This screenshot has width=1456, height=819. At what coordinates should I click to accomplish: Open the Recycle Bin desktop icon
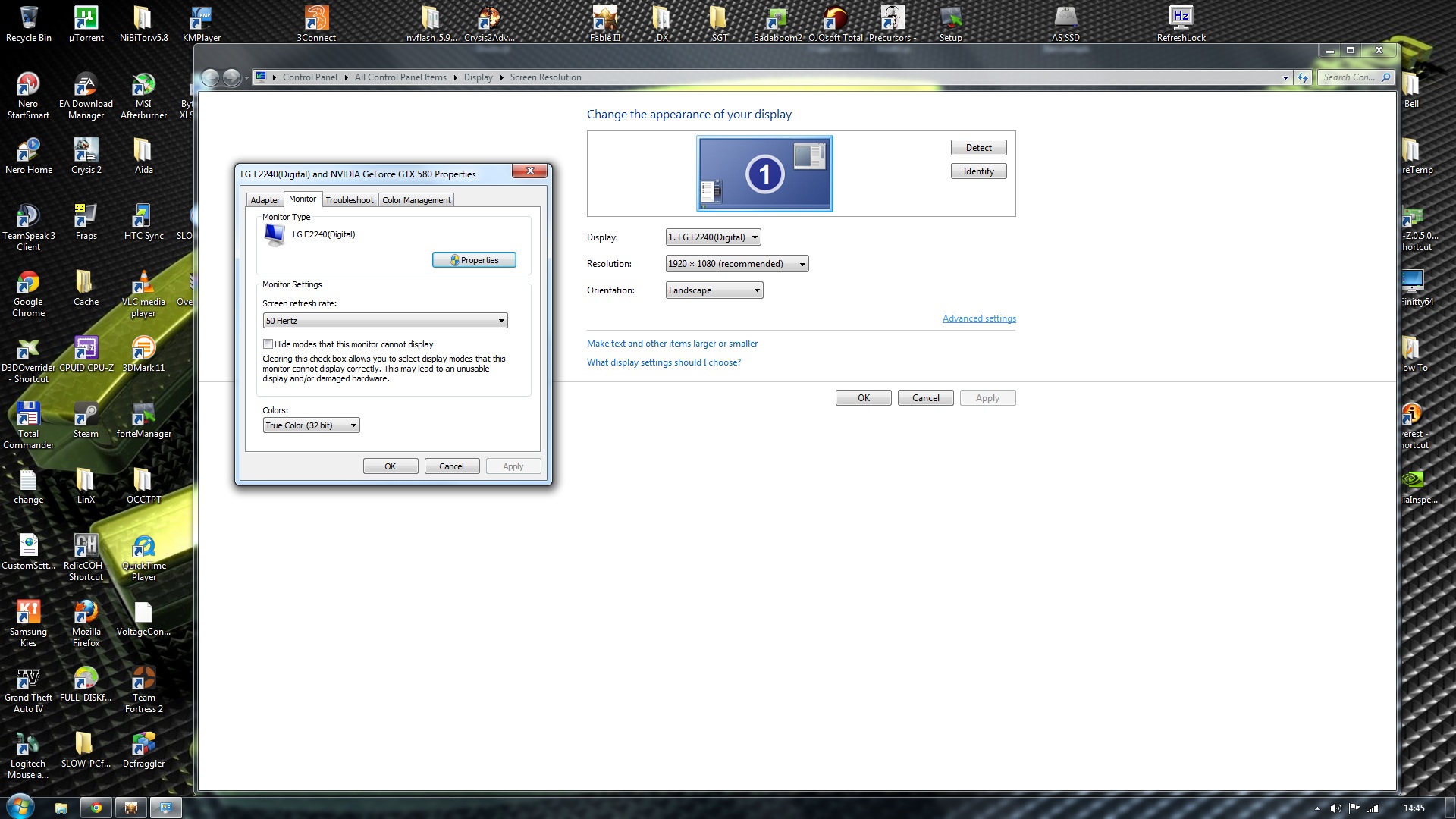point(28,20)
